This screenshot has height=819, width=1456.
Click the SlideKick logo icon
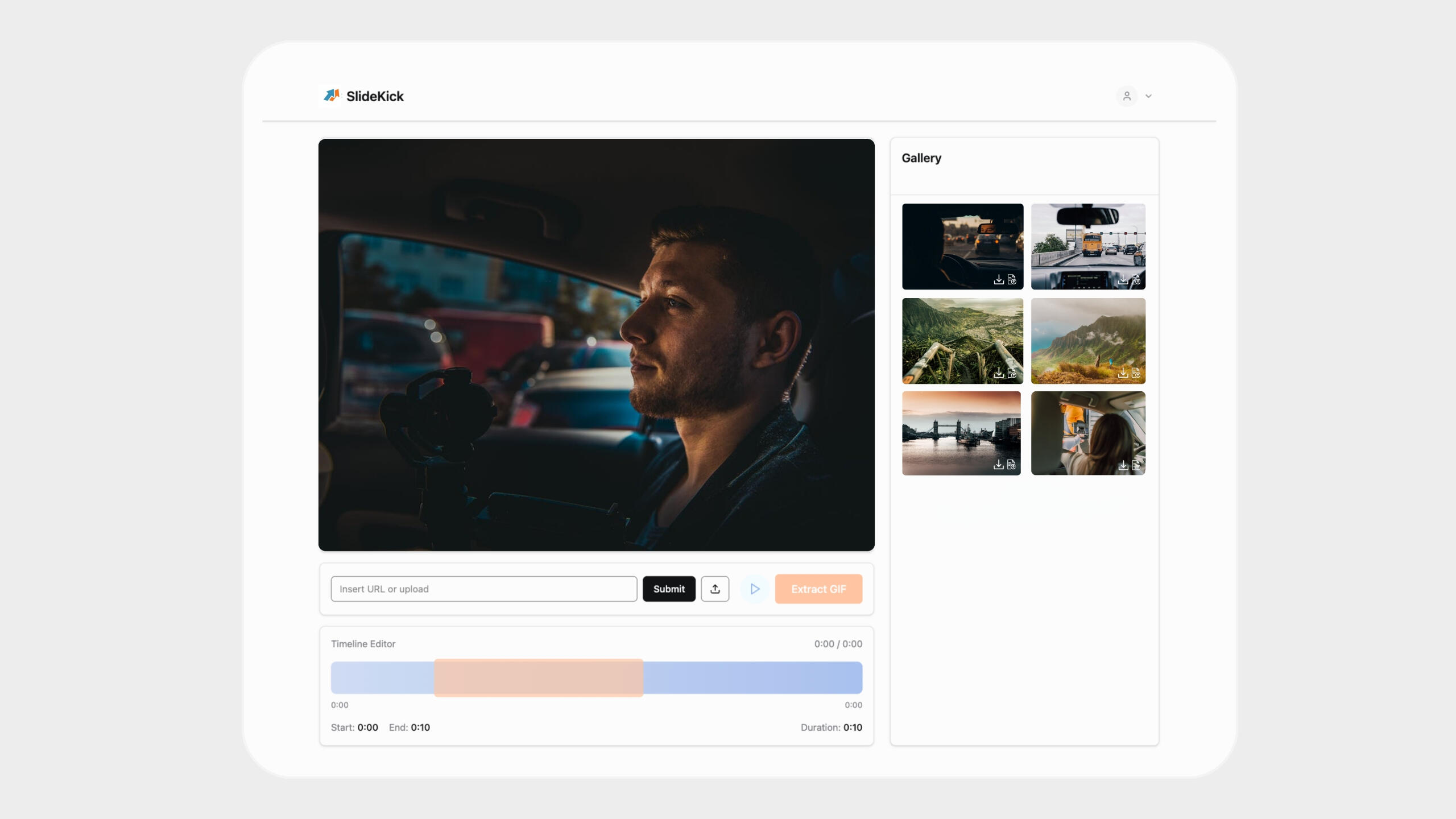332,96
